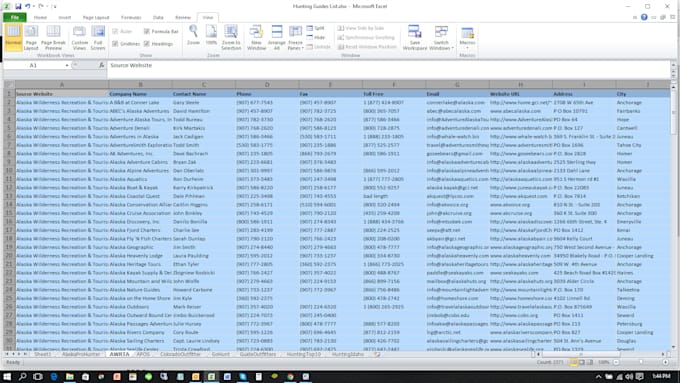This screenshot has height=383, width=680.
Task: Select column D header
Action: tap(267, 85)
